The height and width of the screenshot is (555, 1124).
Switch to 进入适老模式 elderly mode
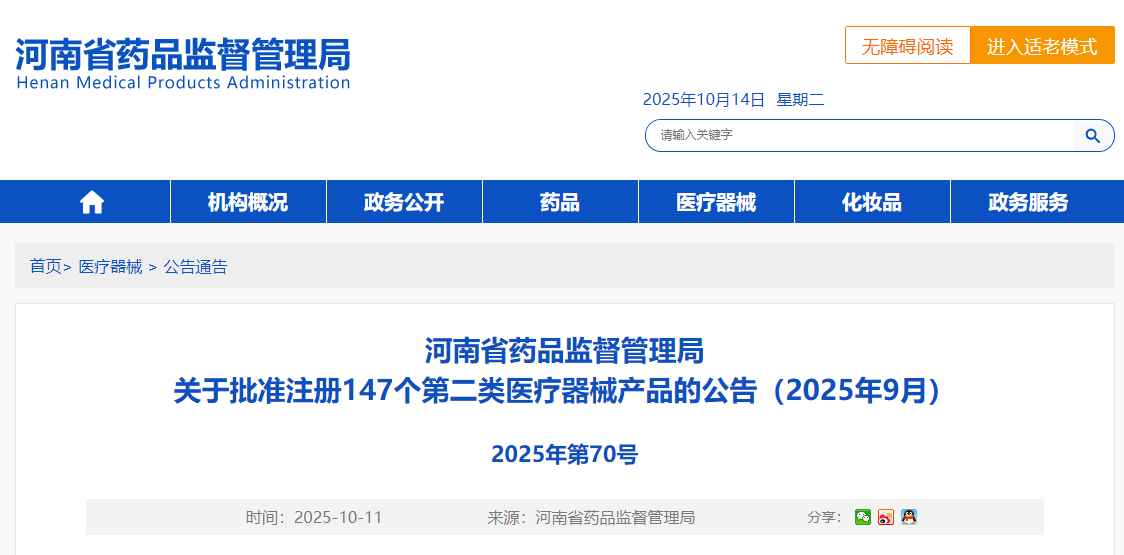coord(1042,46)
